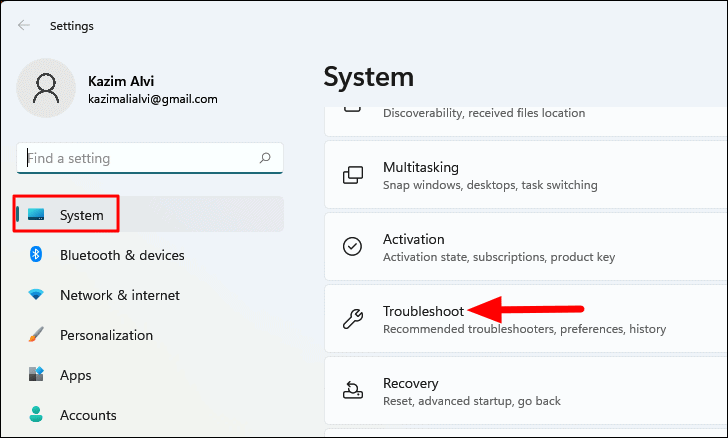Click the Wi-Fi network icon in sidebar

[x=36, y=294]
